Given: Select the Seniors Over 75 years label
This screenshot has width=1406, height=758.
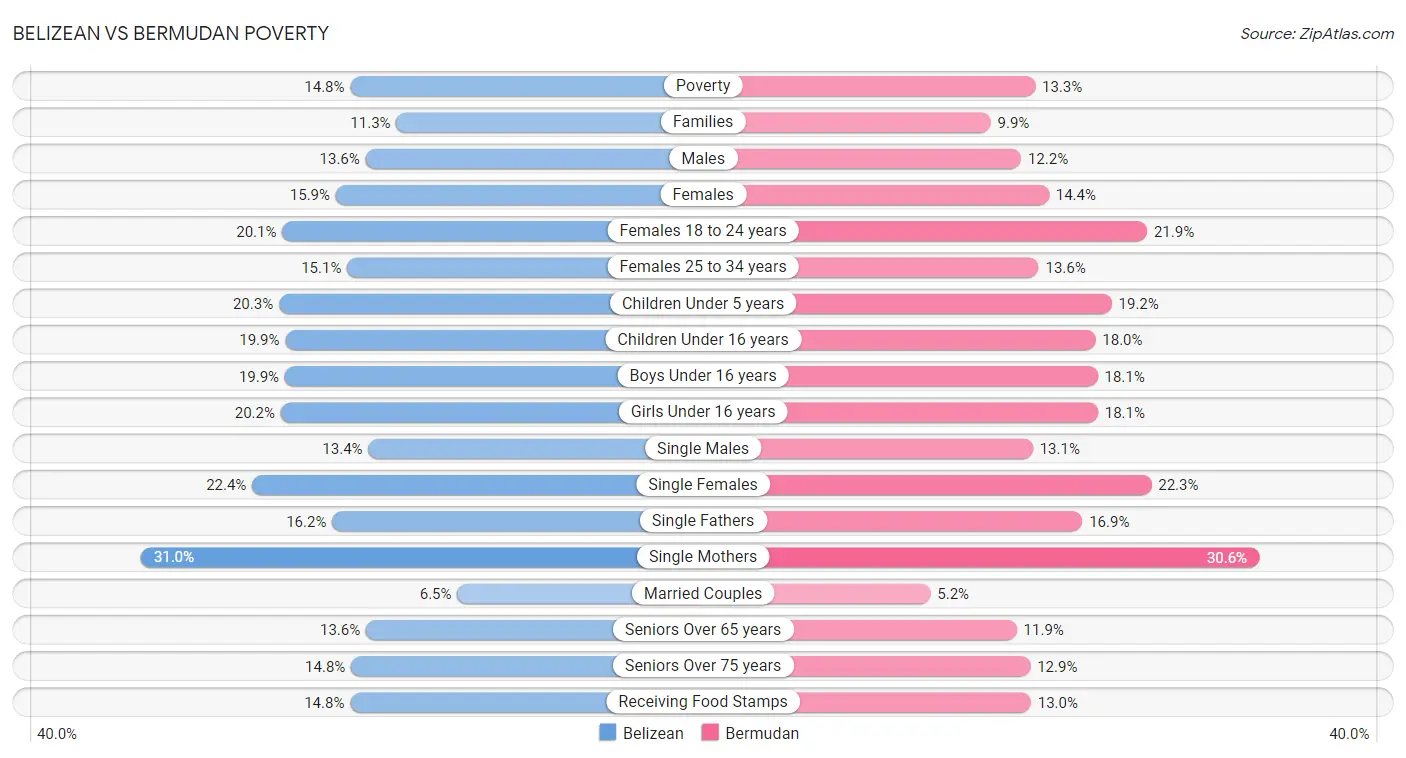Looking at the screenshot, I should pyautogui.click(x=703, y=666).
